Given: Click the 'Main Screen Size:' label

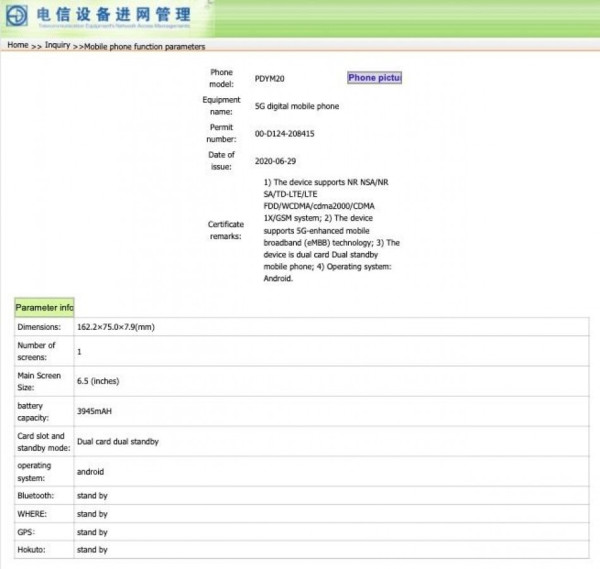Looking at the screenshot, I should 39,382.
